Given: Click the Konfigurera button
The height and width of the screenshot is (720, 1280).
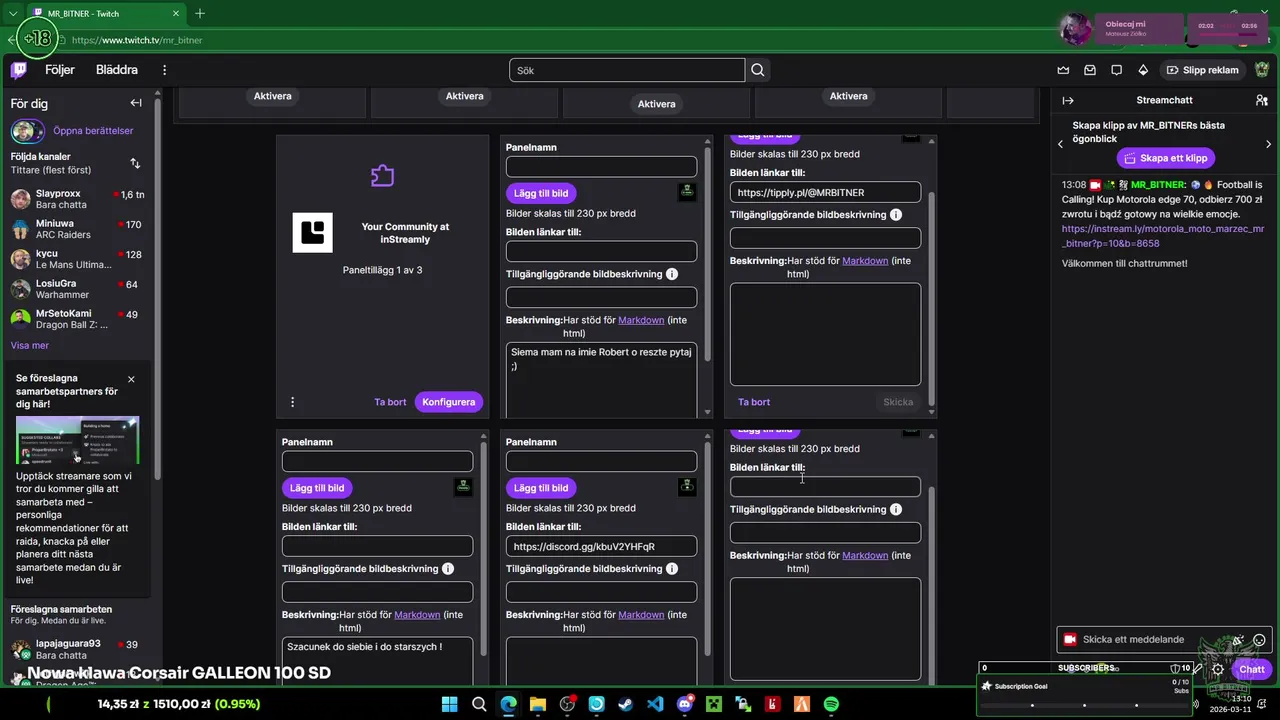Looking at the screenshot, I should tap(448, 402).
